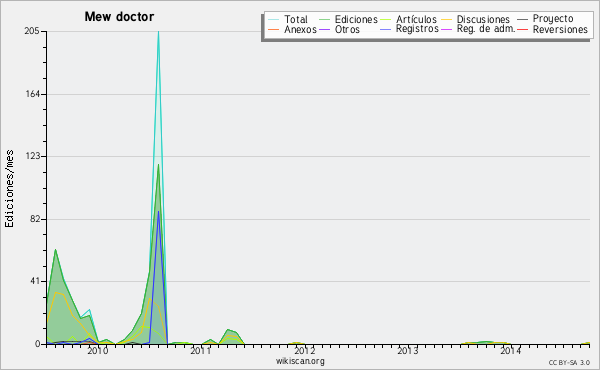
Task: Click the y-axis value 205
Action: [x=32, y=31]
